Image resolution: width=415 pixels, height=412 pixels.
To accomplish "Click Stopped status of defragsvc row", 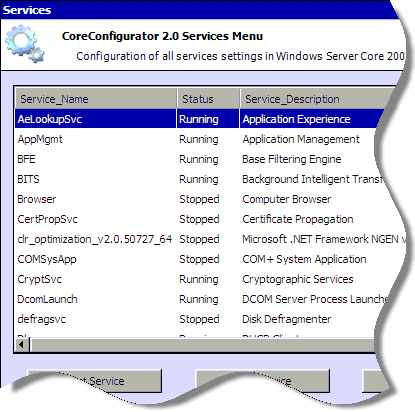I will tap(199, 319).
